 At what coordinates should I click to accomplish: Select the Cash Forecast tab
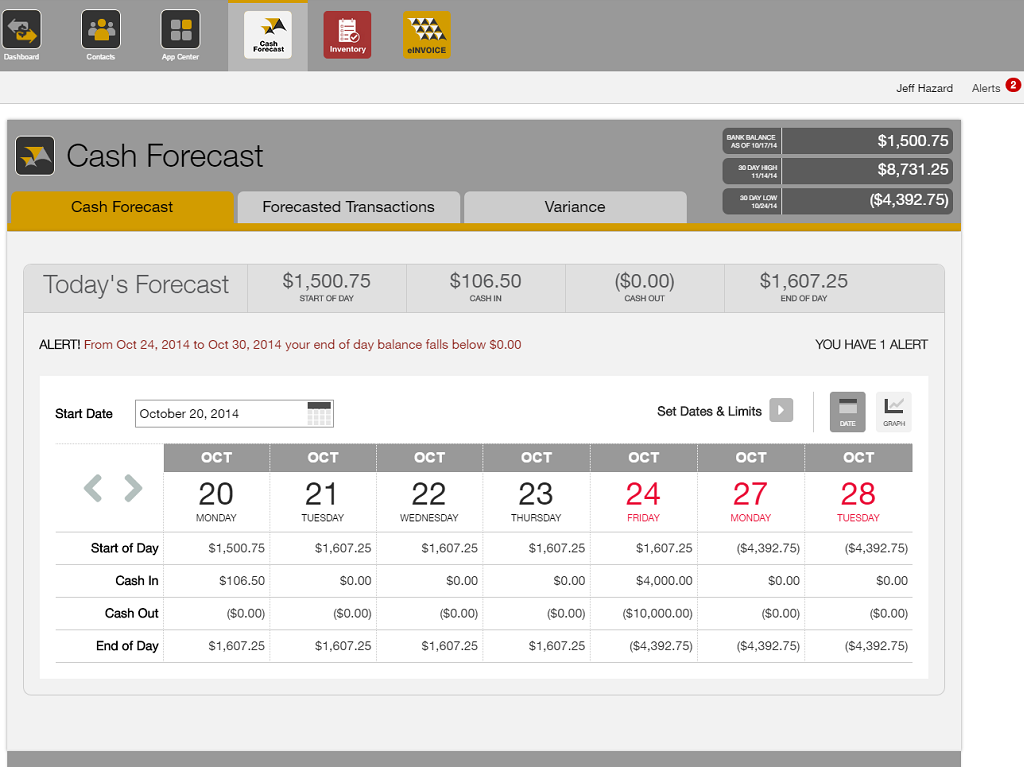(x=122, y=207)
